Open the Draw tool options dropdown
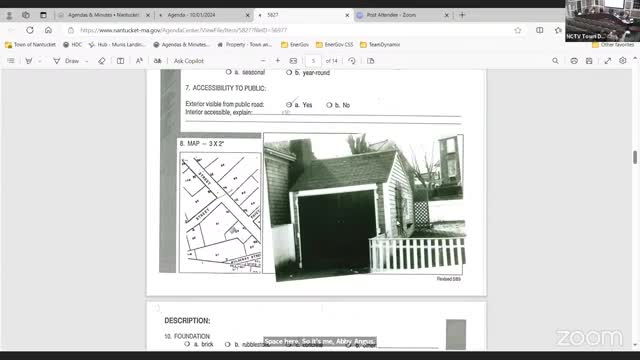The image size is (640, 360). coord(87,61)
